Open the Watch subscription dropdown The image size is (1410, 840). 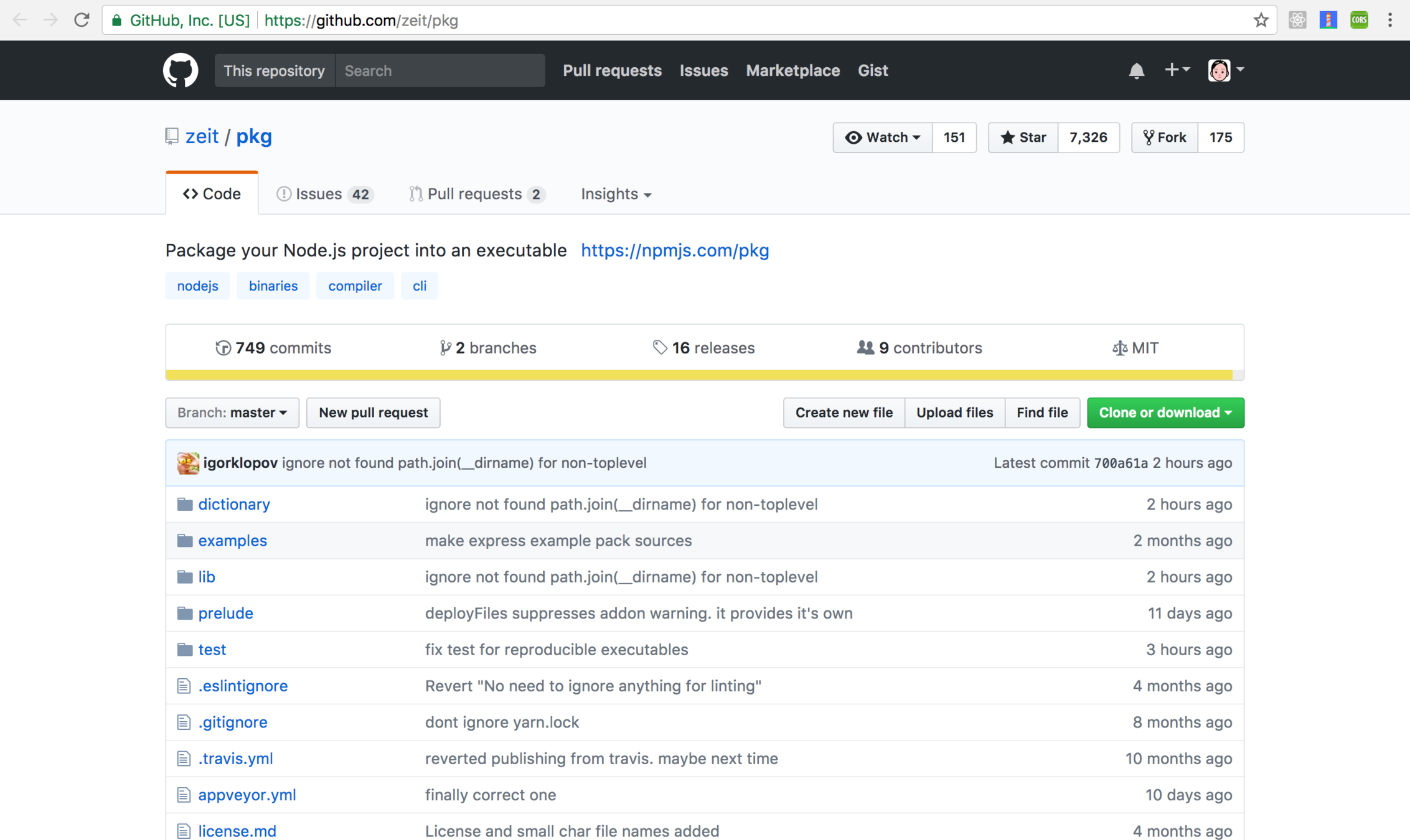(x=882, y=138)
